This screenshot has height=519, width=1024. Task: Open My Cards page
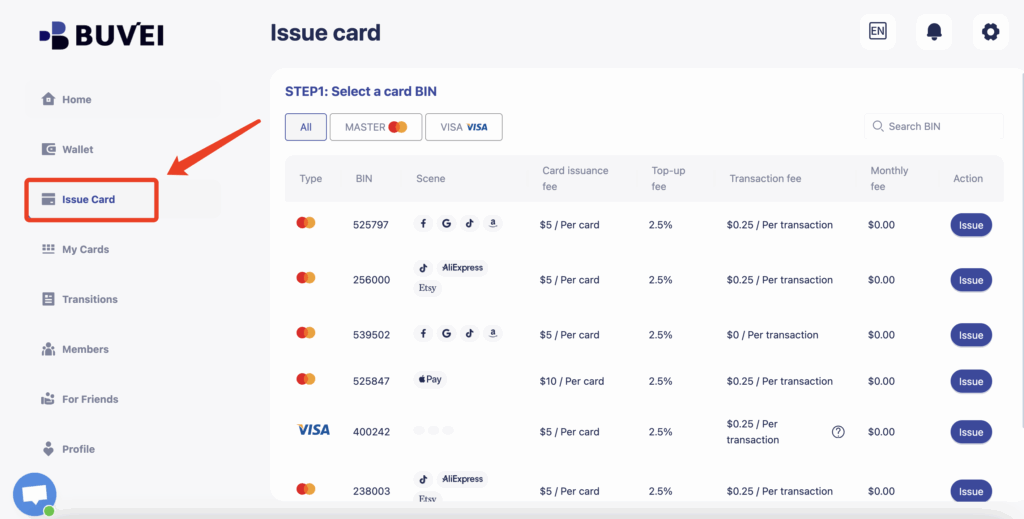pyautogui.click(x=85, y=250)
